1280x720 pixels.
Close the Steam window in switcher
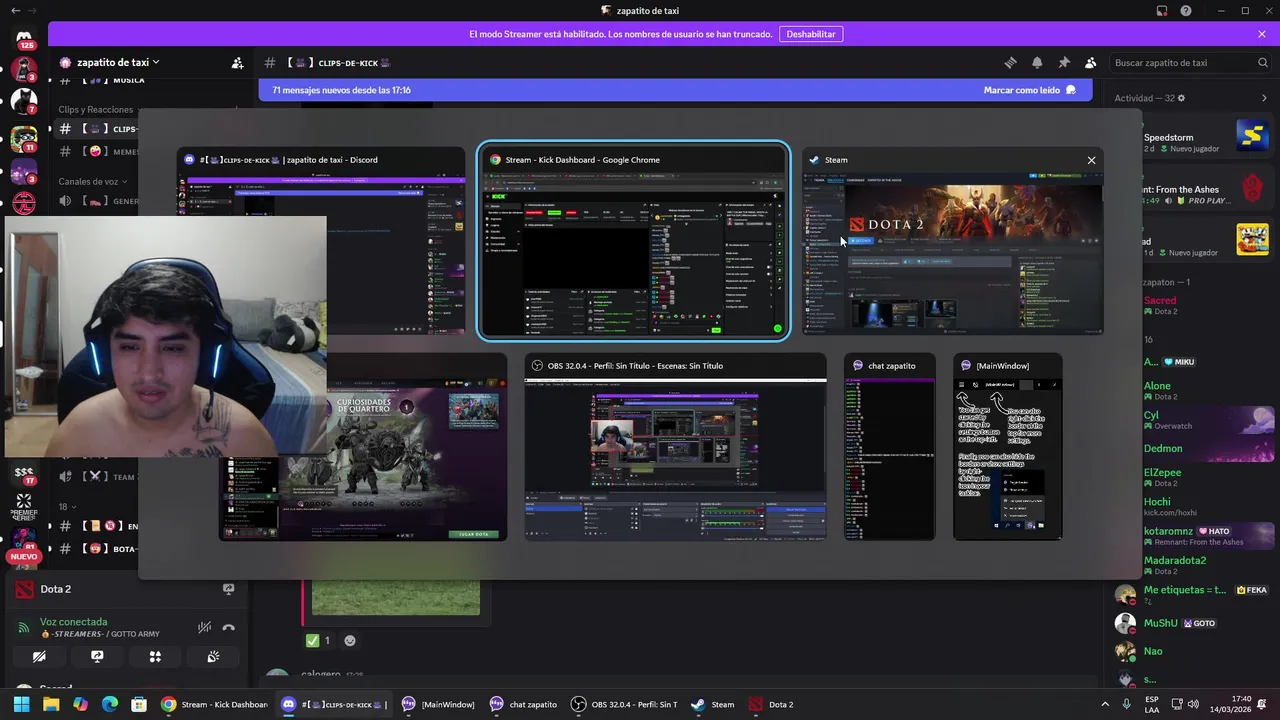pos(1091,160)
